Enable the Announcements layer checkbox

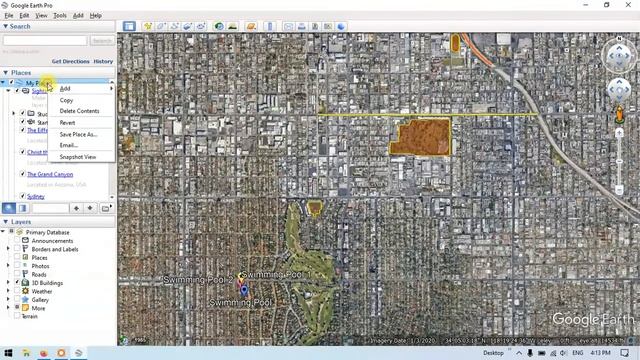[x=17, y=240]
